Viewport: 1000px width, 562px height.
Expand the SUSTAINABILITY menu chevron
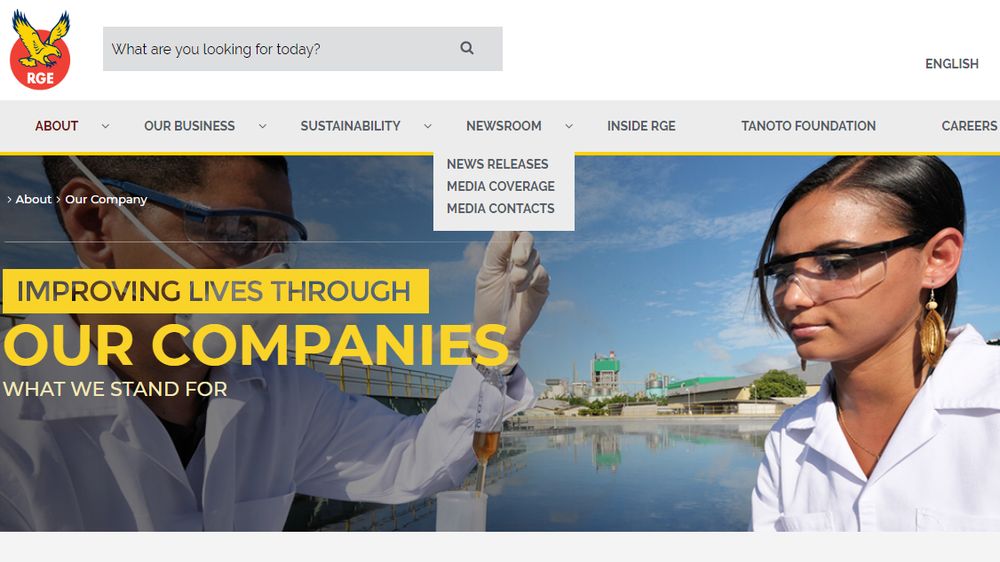coord(427,126)
